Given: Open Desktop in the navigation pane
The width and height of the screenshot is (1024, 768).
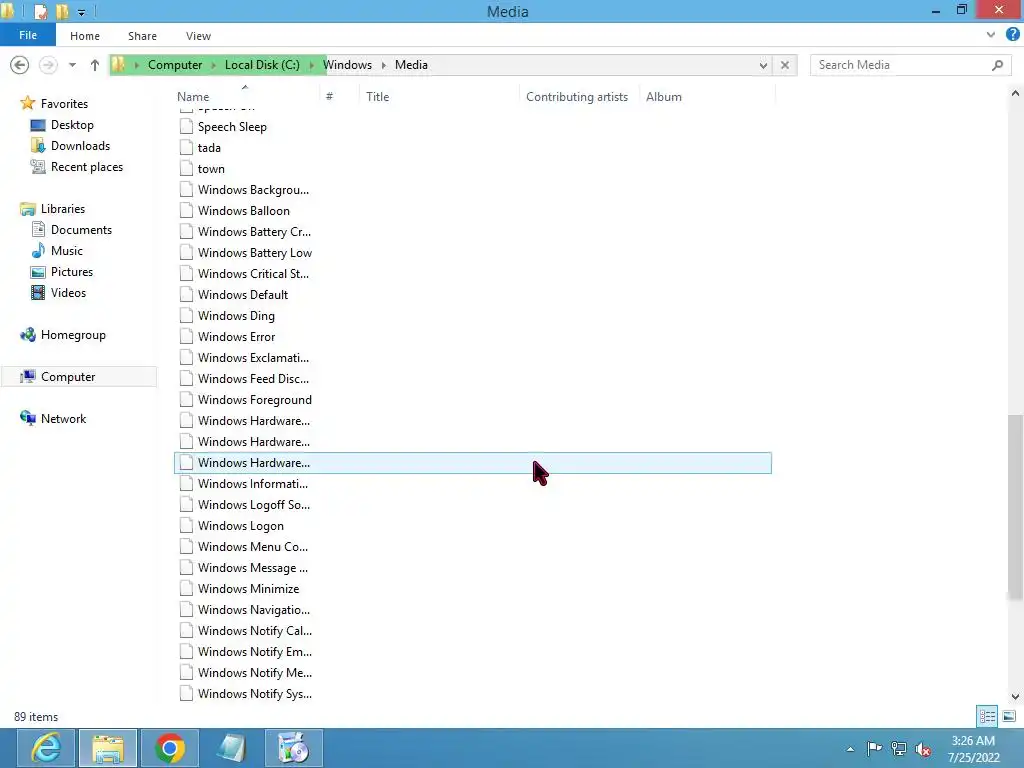Looking at the screenshot, I should pos(72,125).
